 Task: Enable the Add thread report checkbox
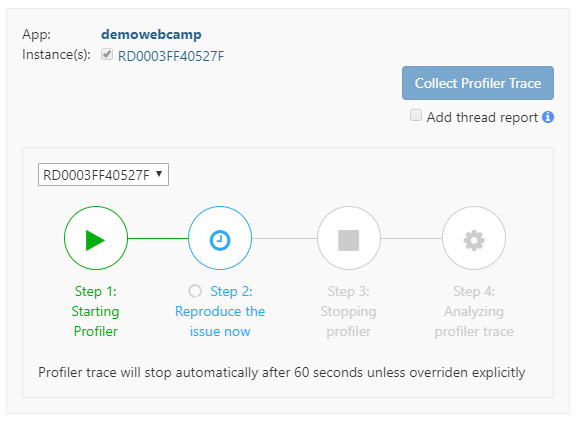coord(416,115)
